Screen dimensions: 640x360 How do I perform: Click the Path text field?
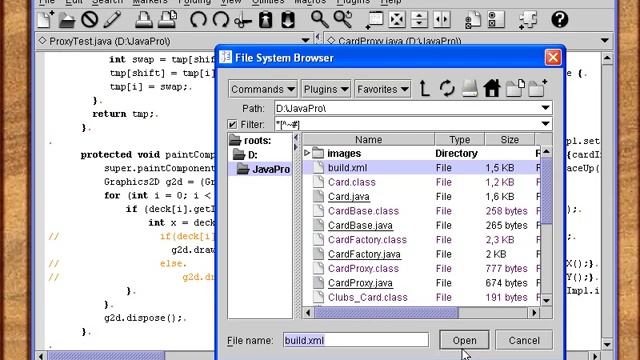(x=407, y=108)
